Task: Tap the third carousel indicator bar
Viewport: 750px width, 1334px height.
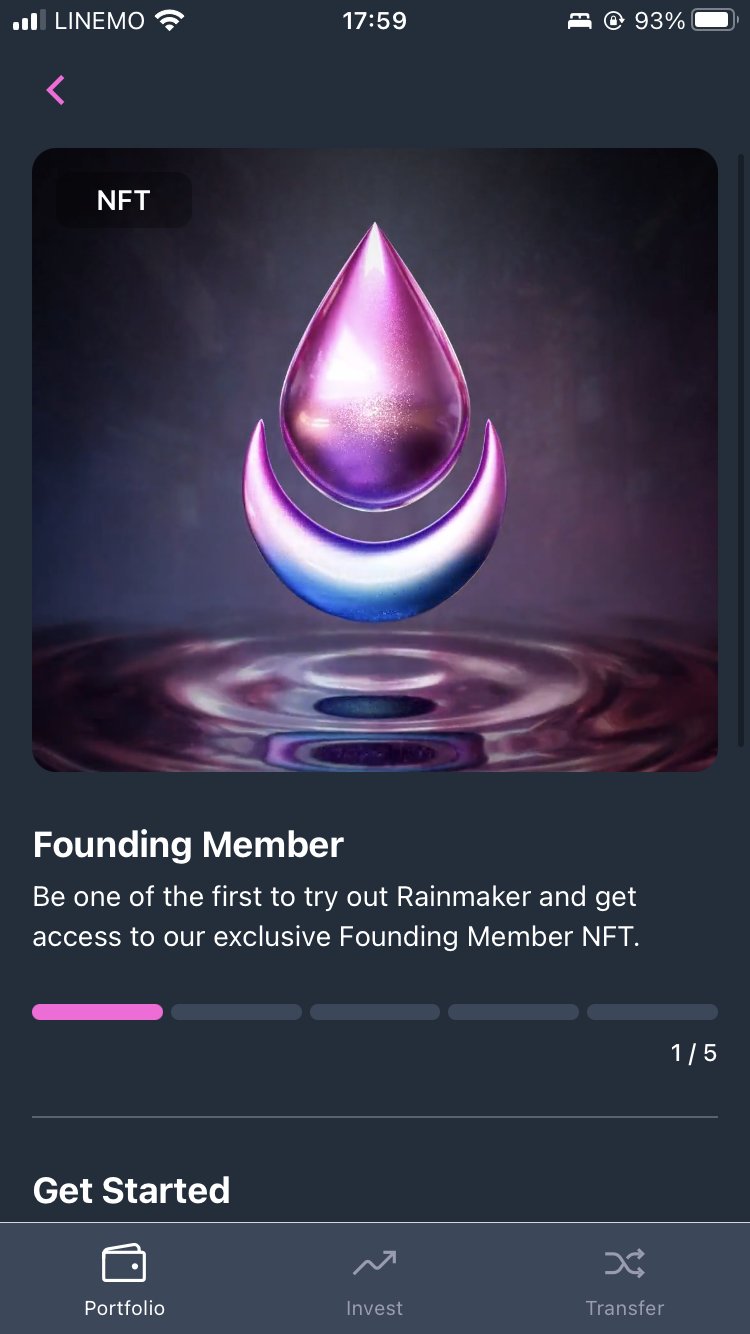Action: click(x=375, y=1012)
